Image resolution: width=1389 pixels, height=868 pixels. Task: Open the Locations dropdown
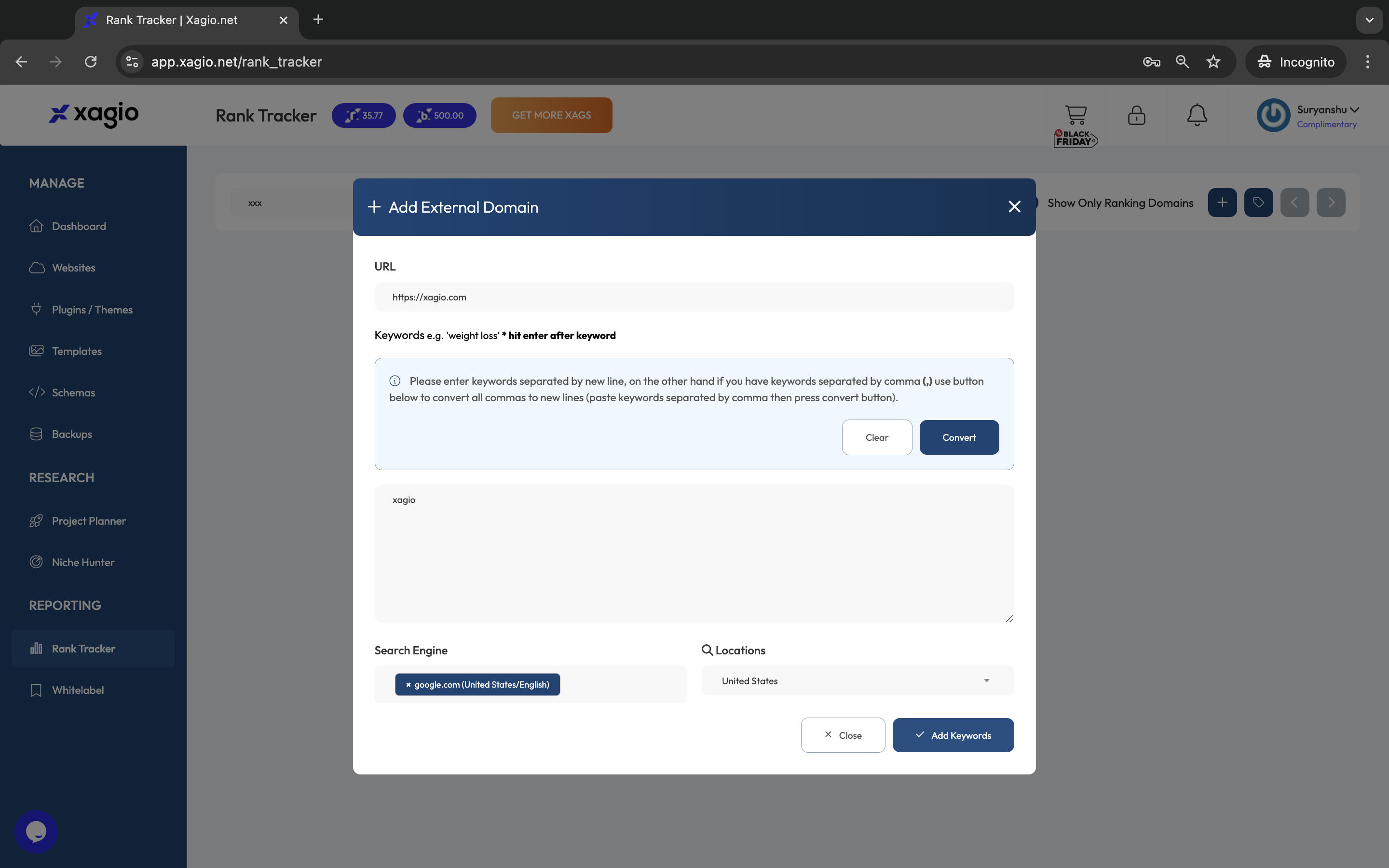pyautogui.click(x=858, y=681)
